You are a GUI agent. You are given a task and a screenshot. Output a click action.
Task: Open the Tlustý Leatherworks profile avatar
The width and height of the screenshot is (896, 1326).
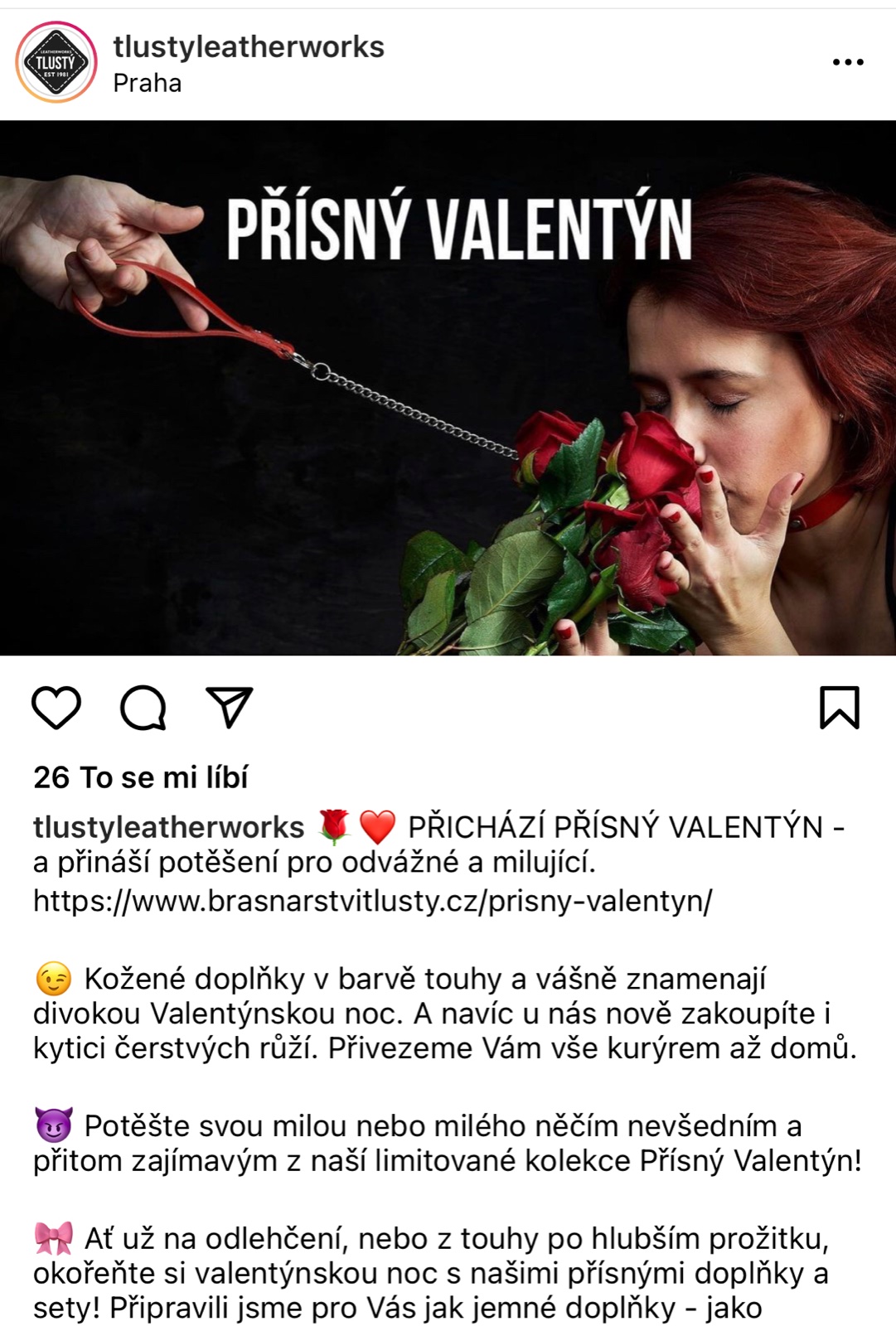coord(56,62)
